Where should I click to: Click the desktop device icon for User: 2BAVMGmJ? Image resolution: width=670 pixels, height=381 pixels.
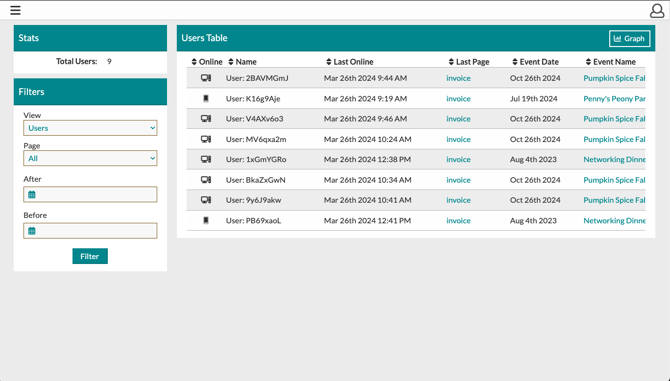(206, 78)
